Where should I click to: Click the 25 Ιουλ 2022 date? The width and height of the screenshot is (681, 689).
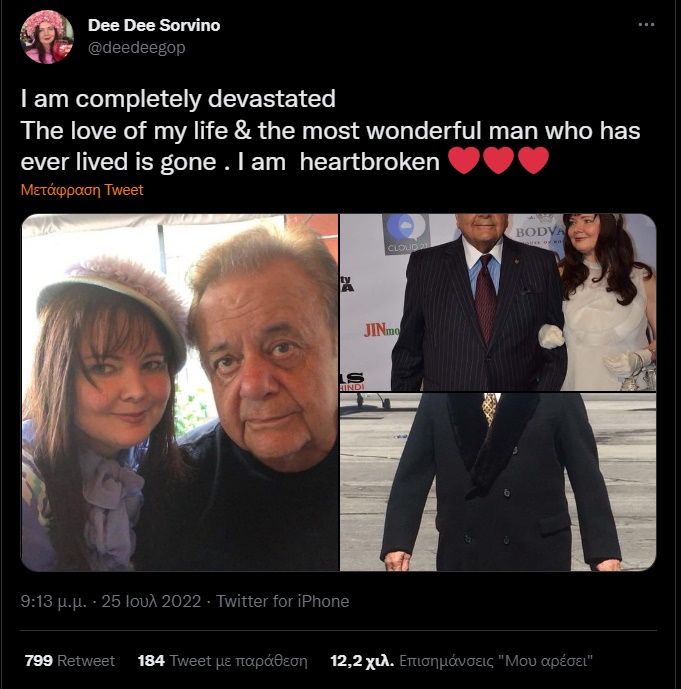pyautogui.click(x=151, y=601)
